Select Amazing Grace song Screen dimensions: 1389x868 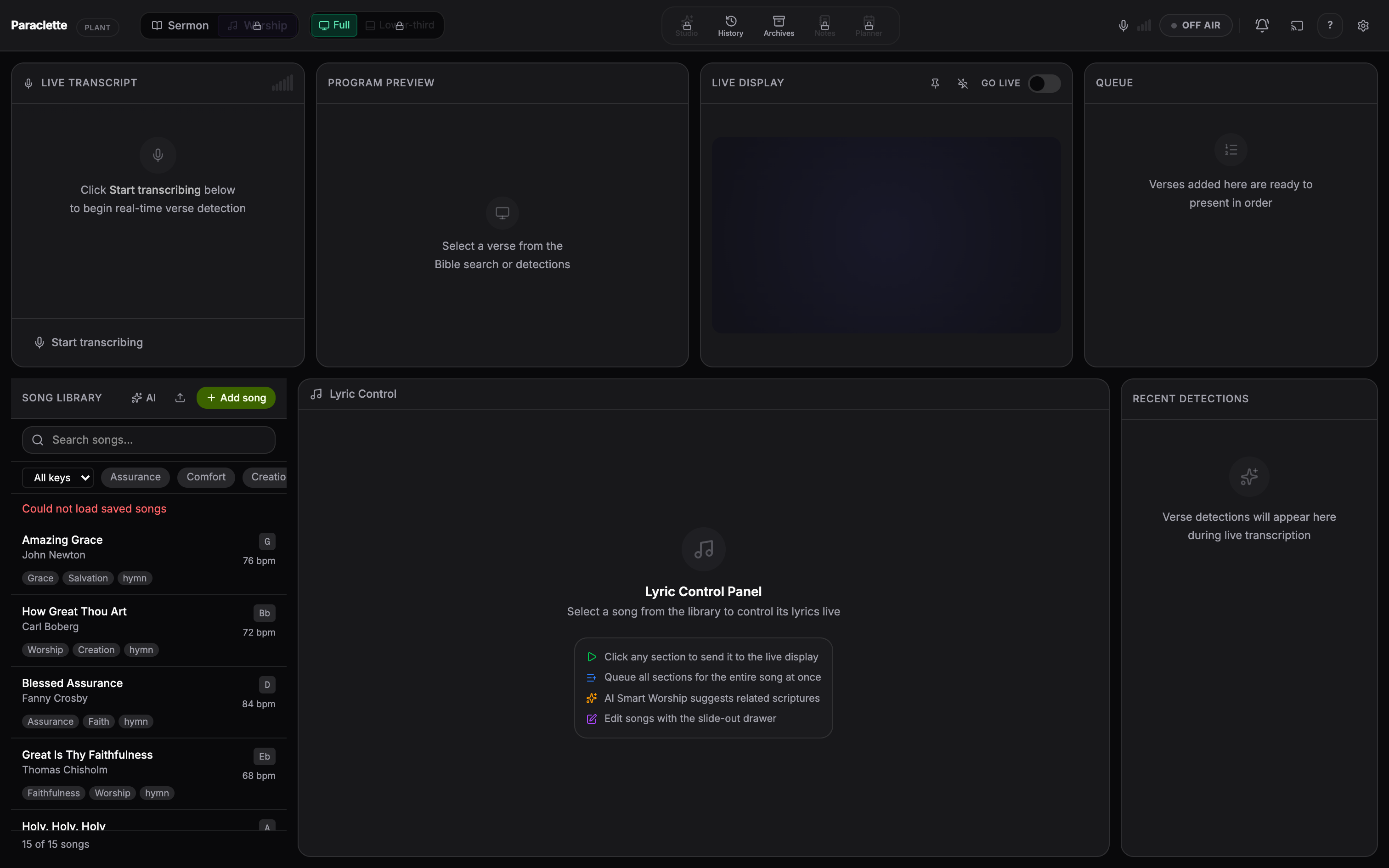[x=149, y=558]
